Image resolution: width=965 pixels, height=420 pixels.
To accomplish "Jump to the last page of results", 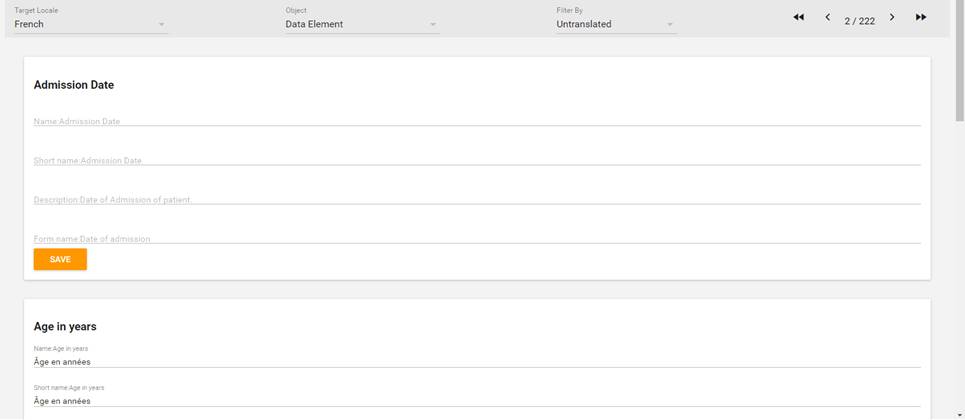I will (921, 17).
